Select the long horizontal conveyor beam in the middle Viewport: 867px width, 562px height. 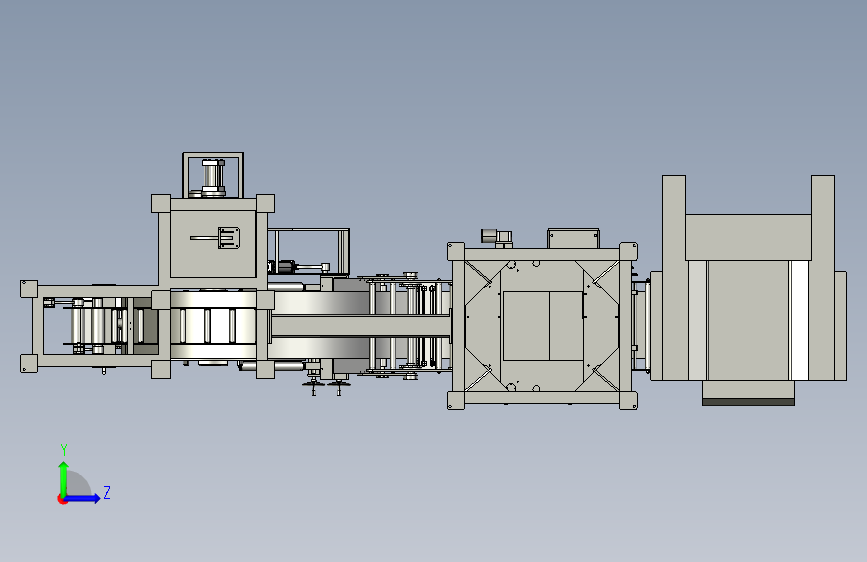point(361,325)
